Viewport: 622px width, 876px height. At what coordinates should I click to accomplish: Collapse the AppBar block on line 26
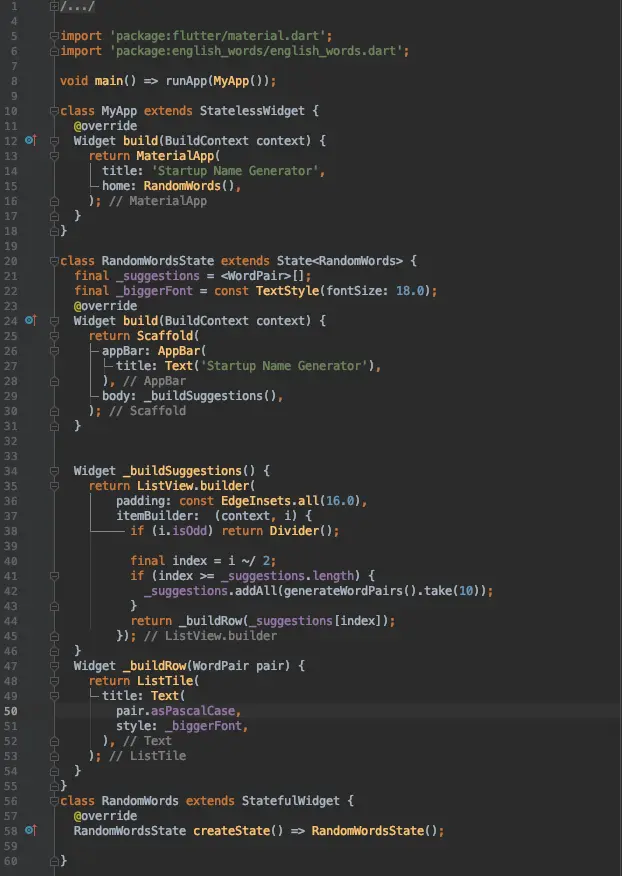click(54, 351)
